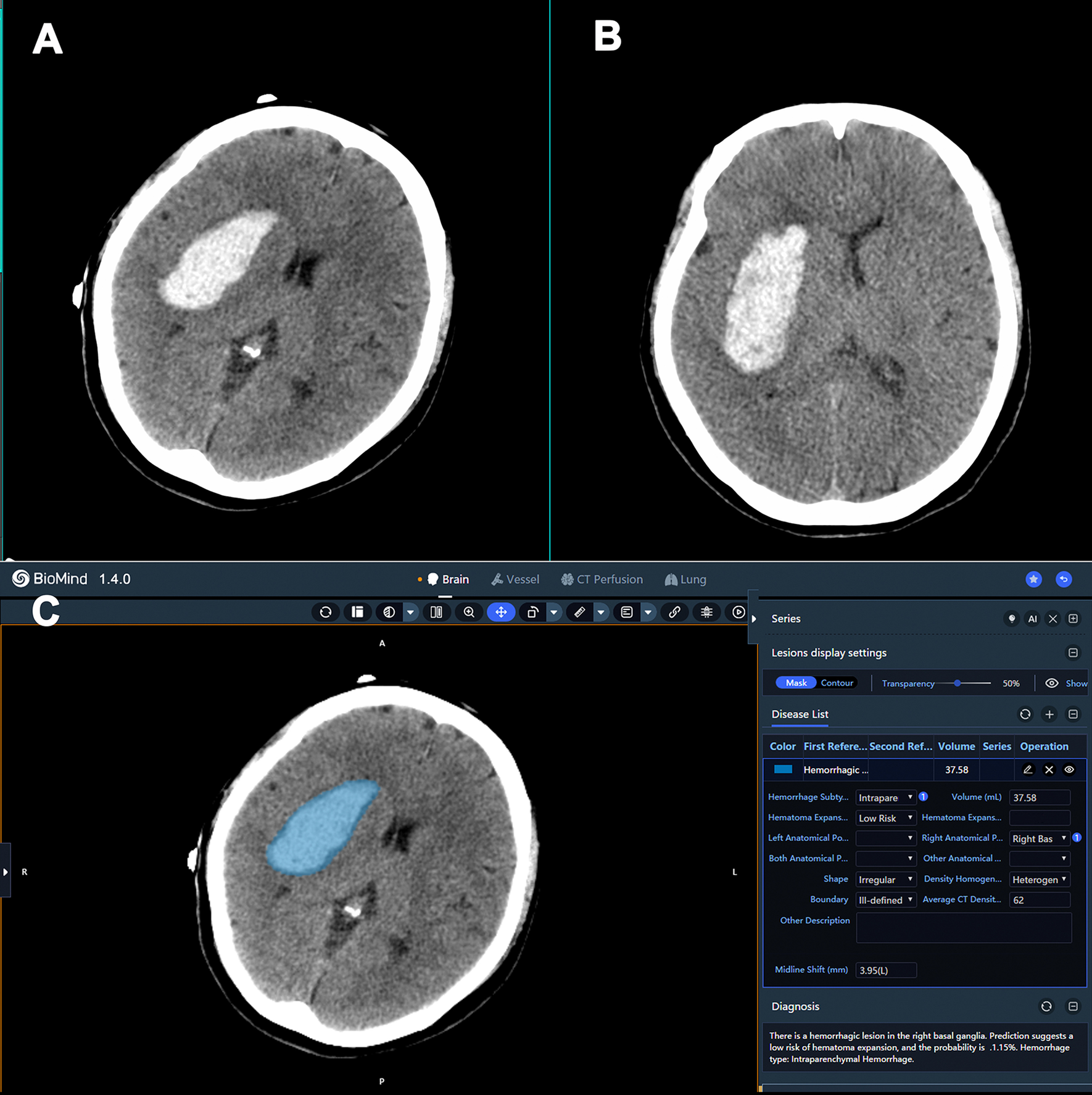This screenshot has width=1092, height=1095.
Task: Add a new disease entry with plus icon
Action: (x=1049, y=714)
